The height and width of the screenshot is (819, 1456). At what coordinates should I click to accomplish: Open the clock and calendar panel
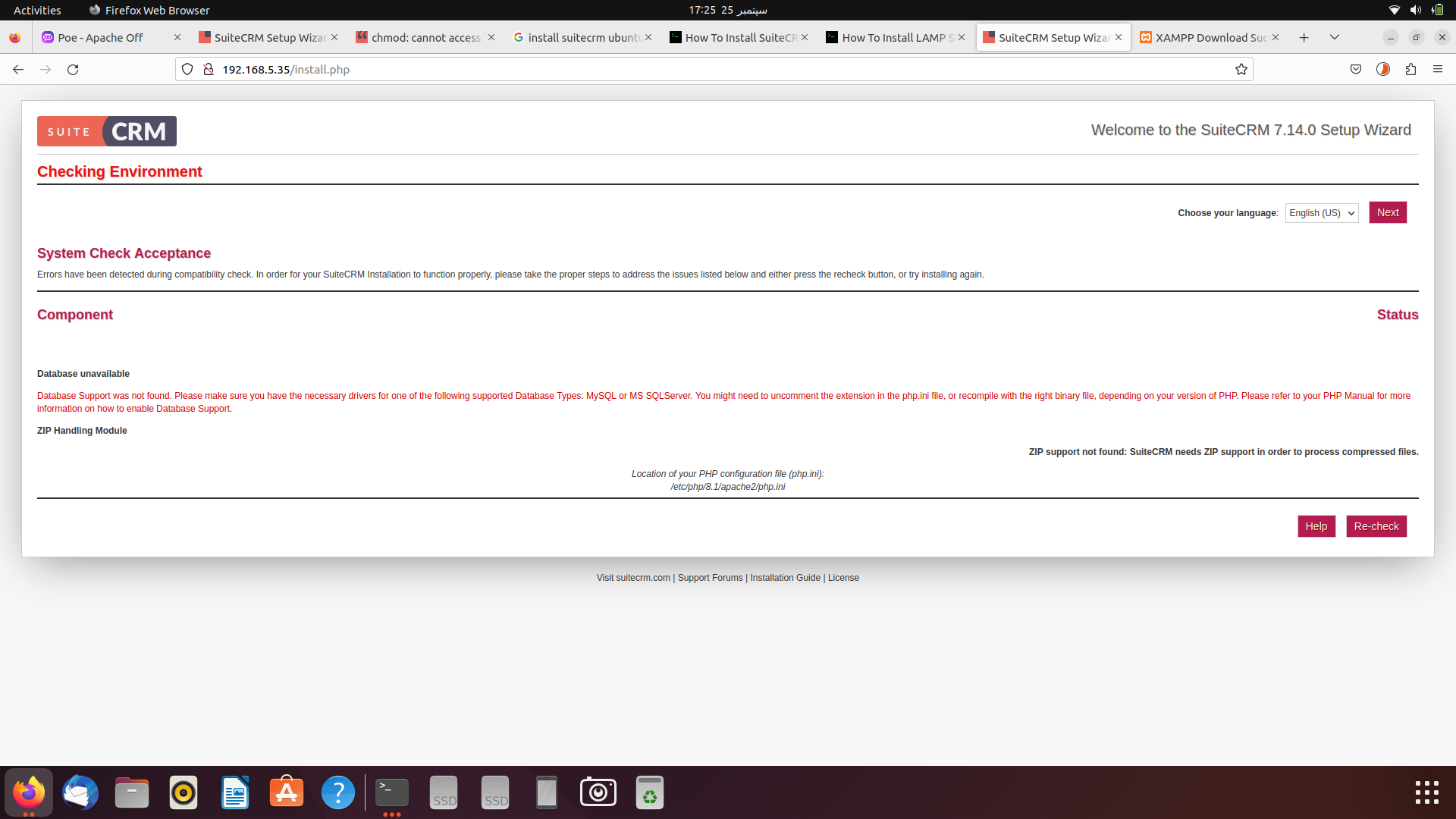pyautogui.click(x=728, y=10)
